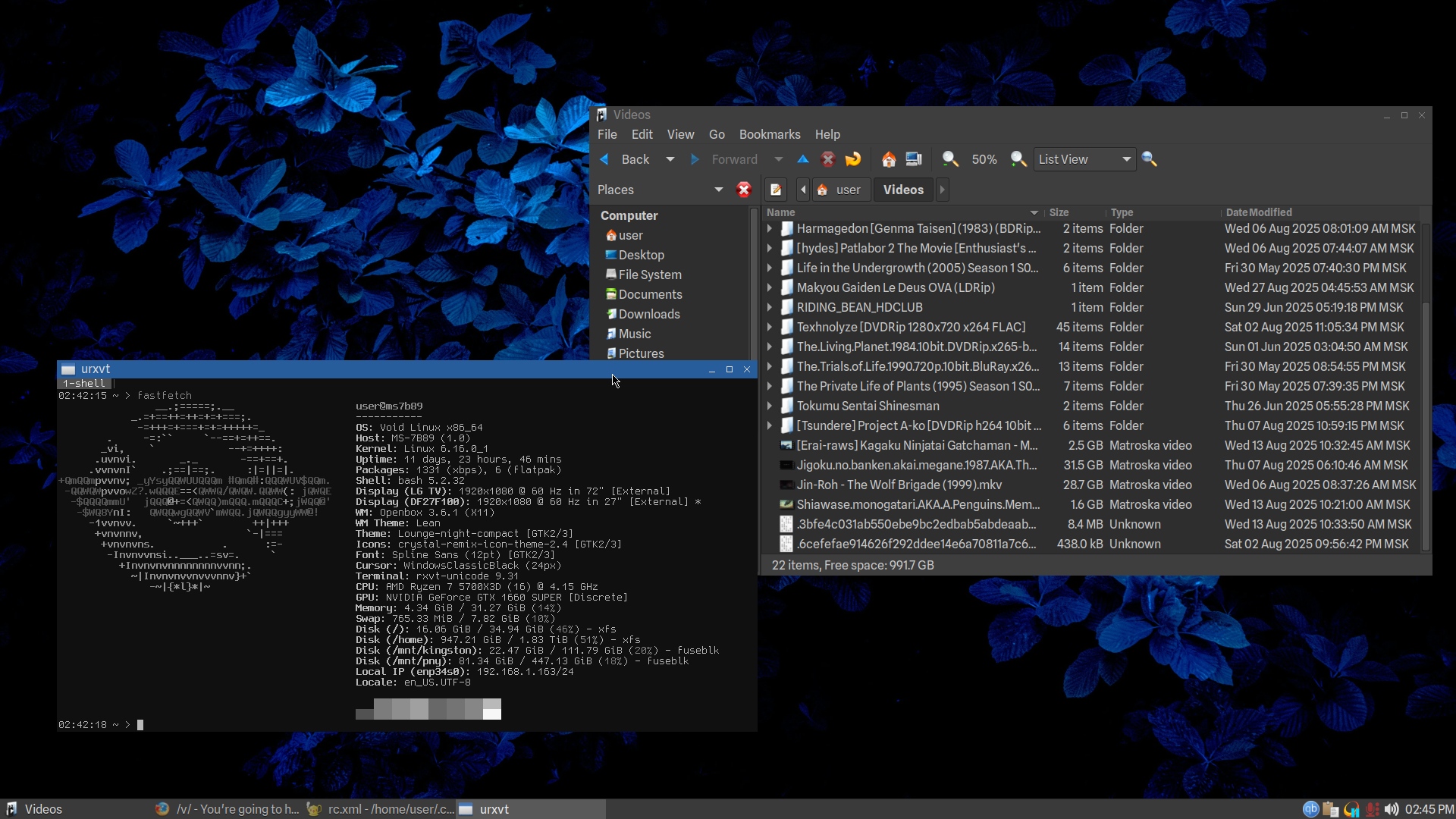This screenshot has height=819, width=1456.
Task: Expand The.Living.Planet.1984 folder
Action: 769,347
